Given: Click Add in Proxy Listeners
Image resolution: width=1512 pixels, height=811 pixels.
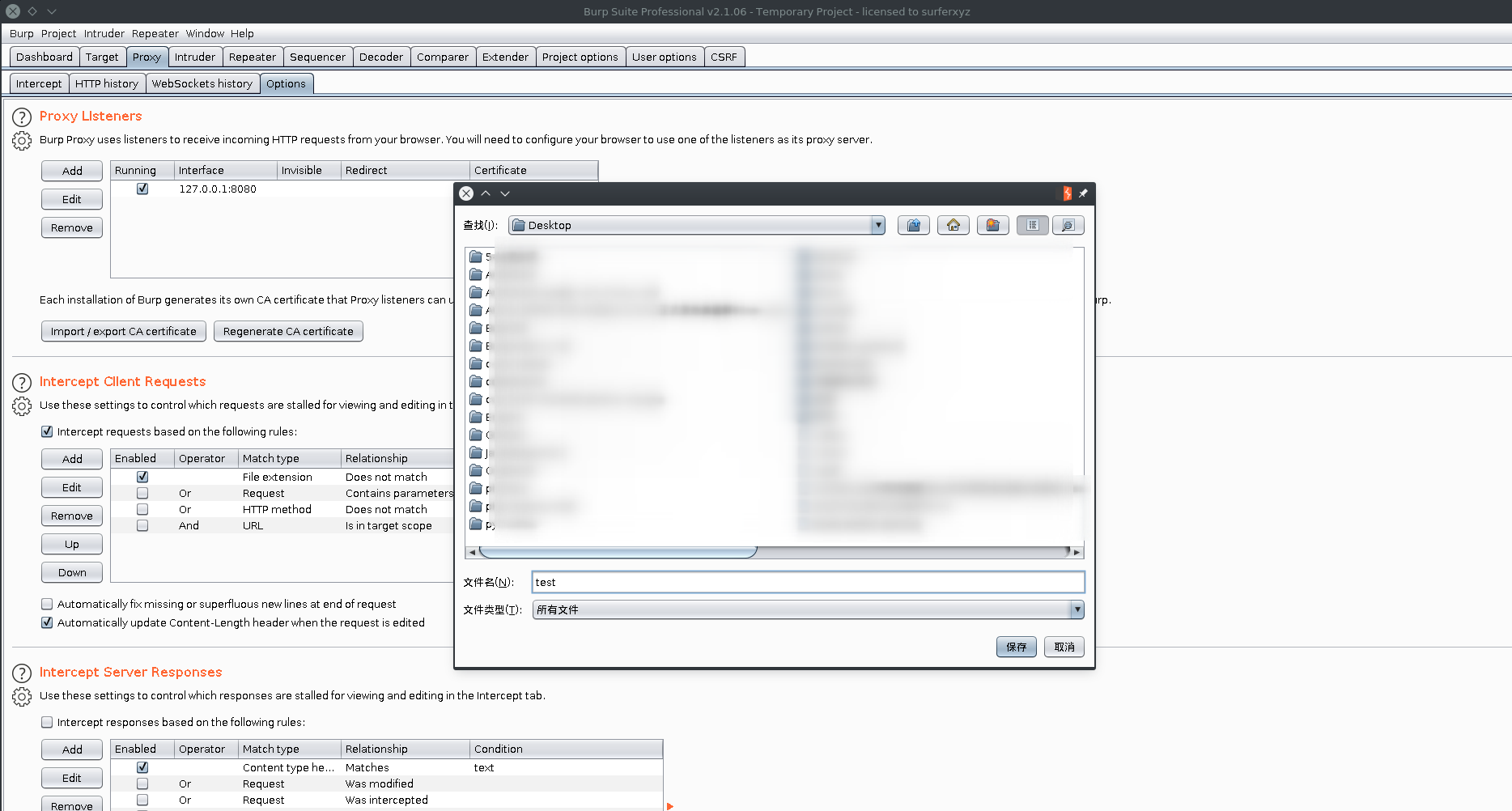Looking at the screenshot, I should [x=72, y=171].
